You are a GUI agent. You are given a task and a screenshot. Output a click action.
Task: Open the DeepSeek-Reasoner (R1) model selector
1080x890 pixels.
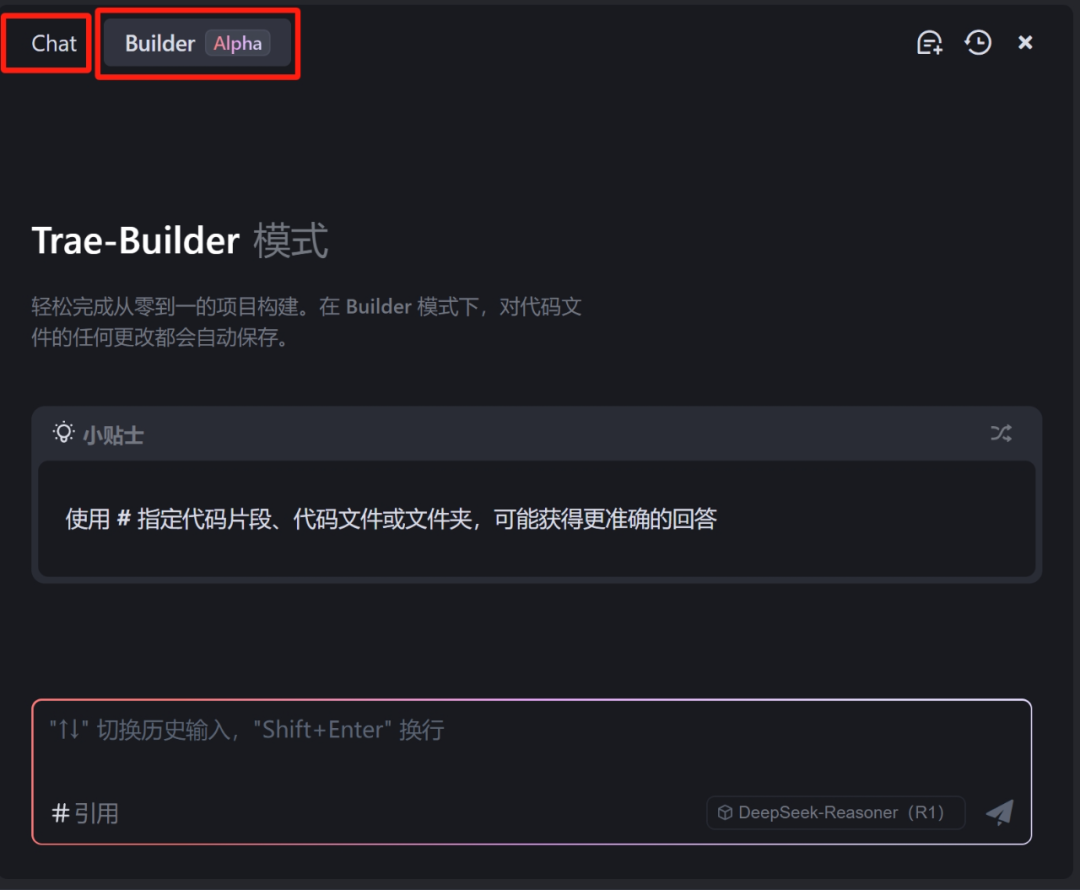pos(835,813)
